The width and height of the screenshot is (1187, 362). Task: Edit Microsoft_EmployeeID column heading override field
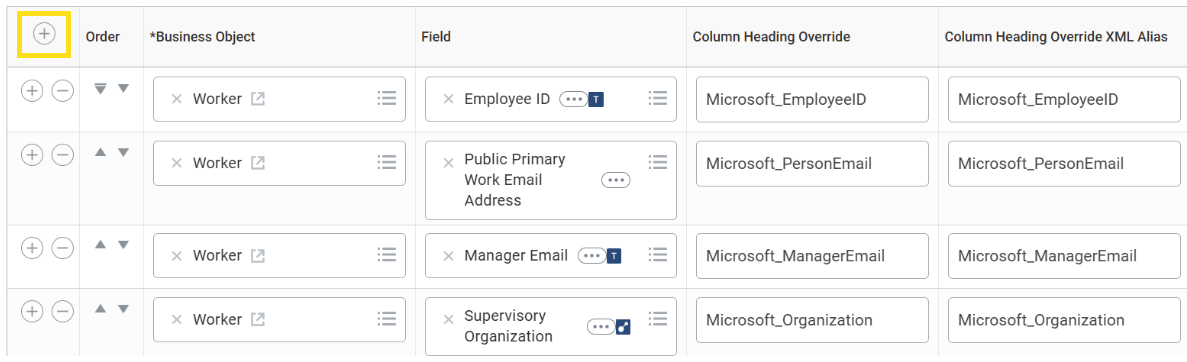pyautogui.click(x=812, y=99)
